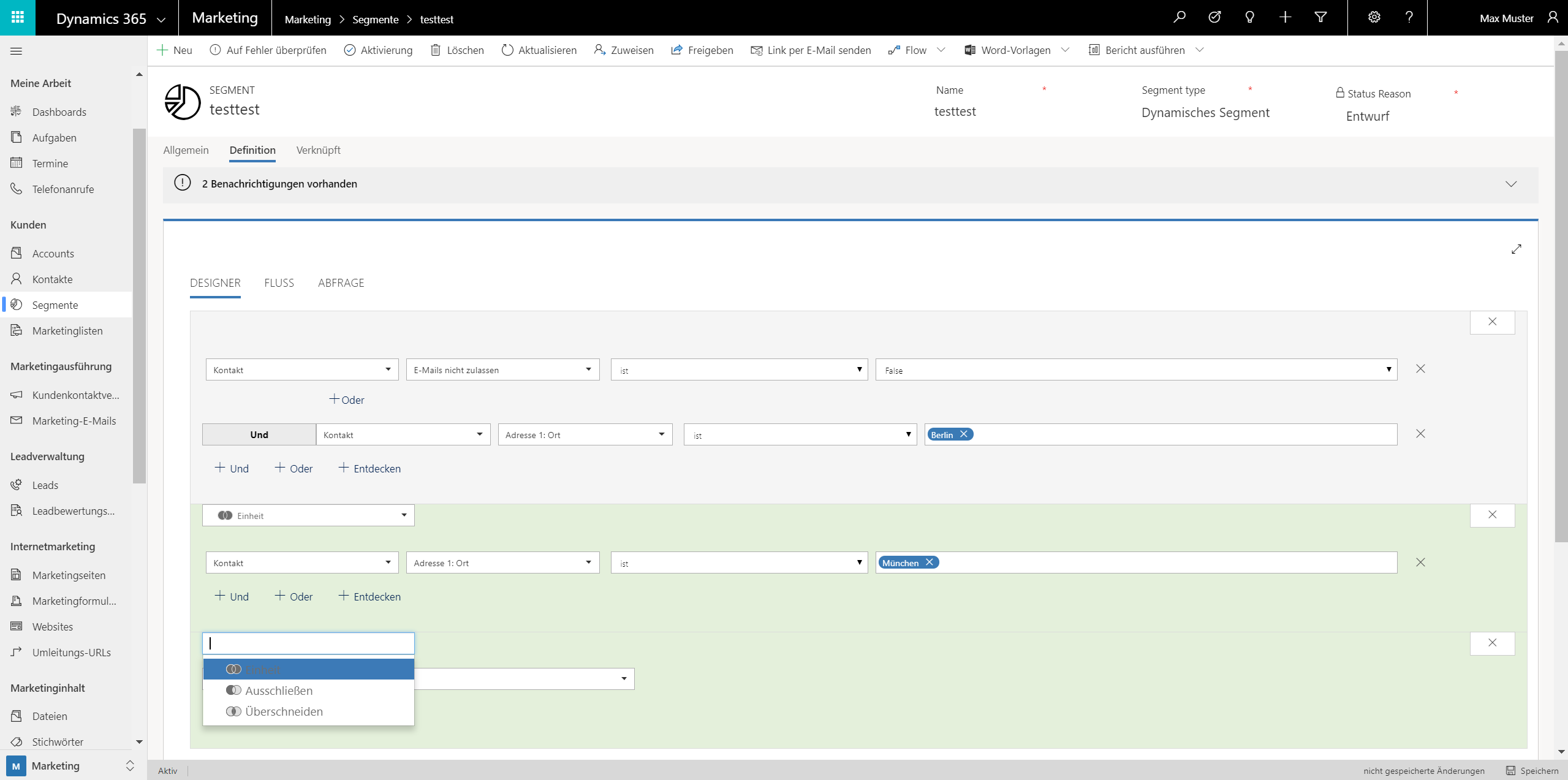Select the DESIGNER tab

(x=215, y=283)
